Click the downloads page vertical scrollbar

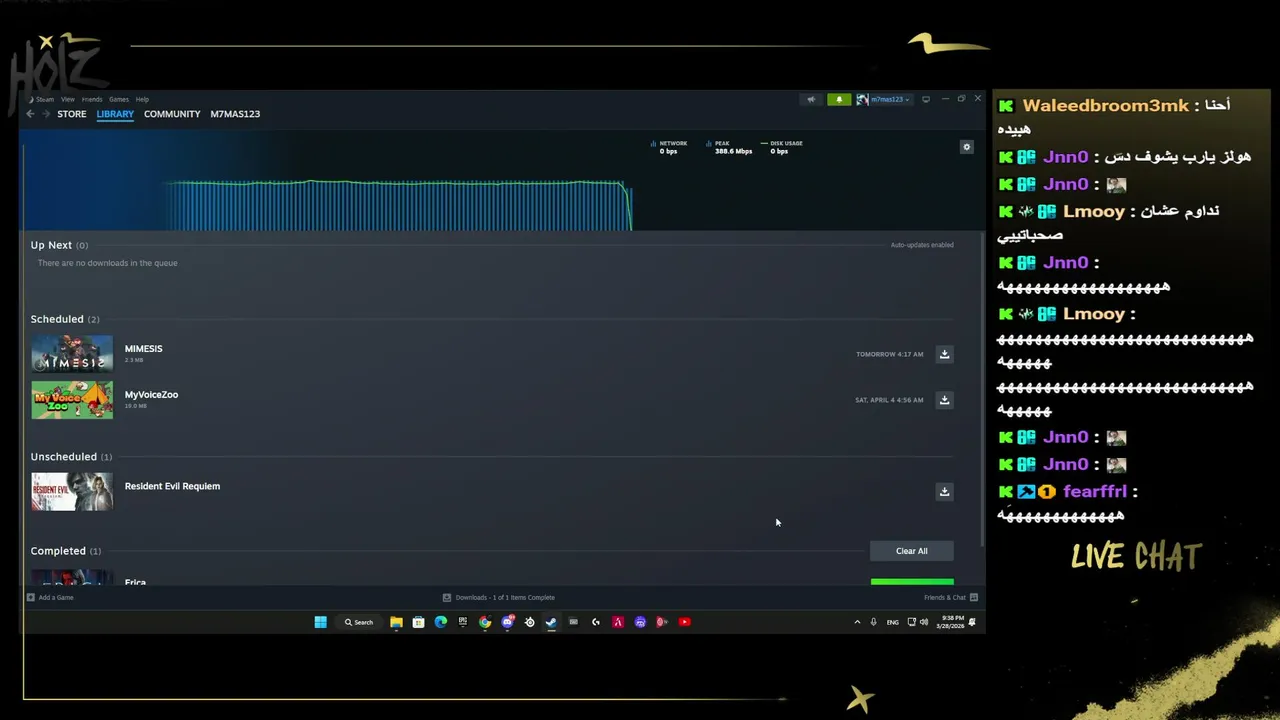pos(983,390)
